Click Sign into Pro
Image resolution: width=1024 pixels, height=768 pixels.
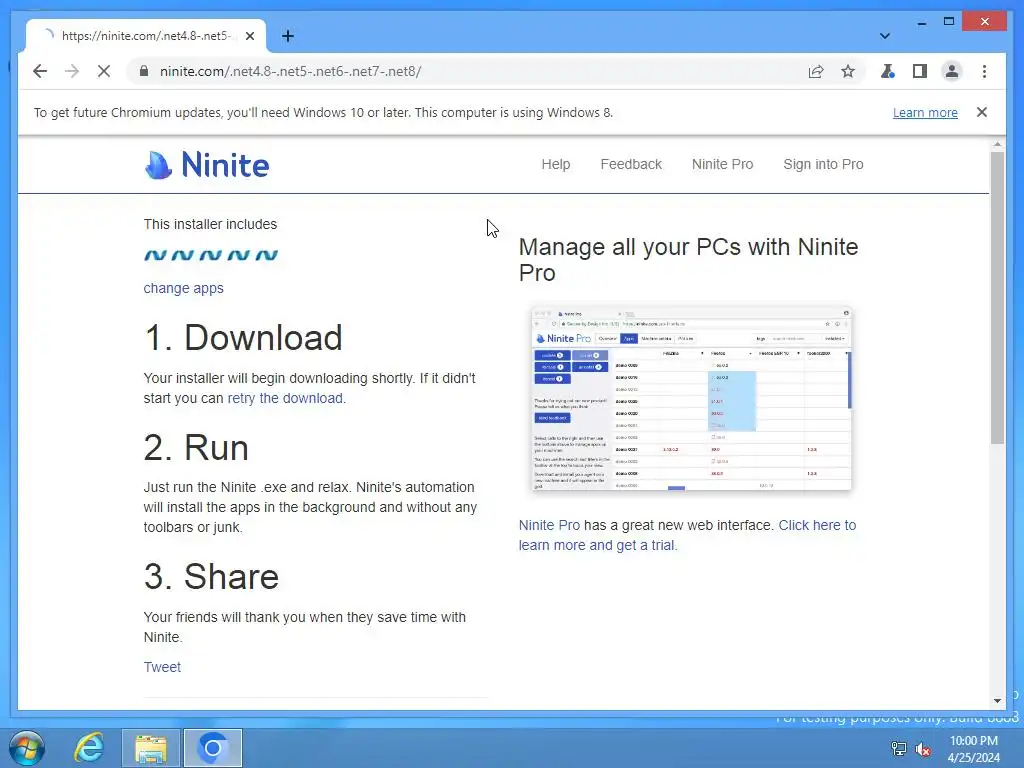(823, 164)
